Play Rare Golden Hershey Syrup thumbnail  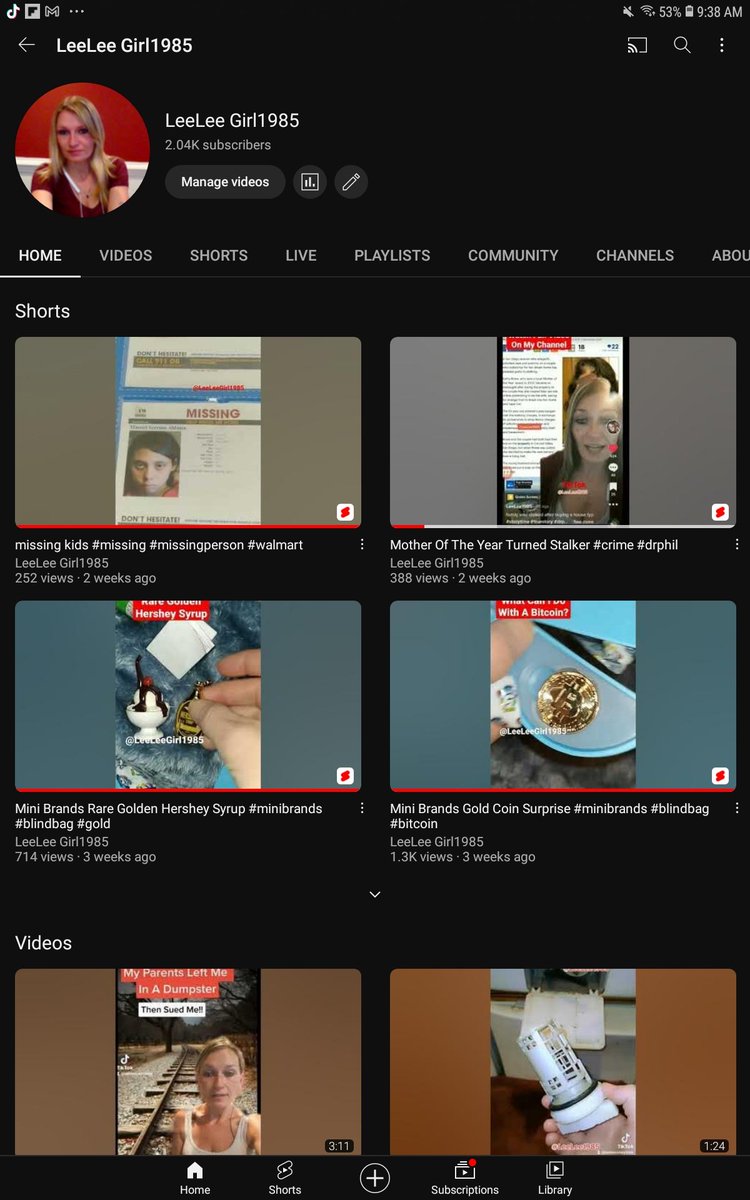click(188, 696)
